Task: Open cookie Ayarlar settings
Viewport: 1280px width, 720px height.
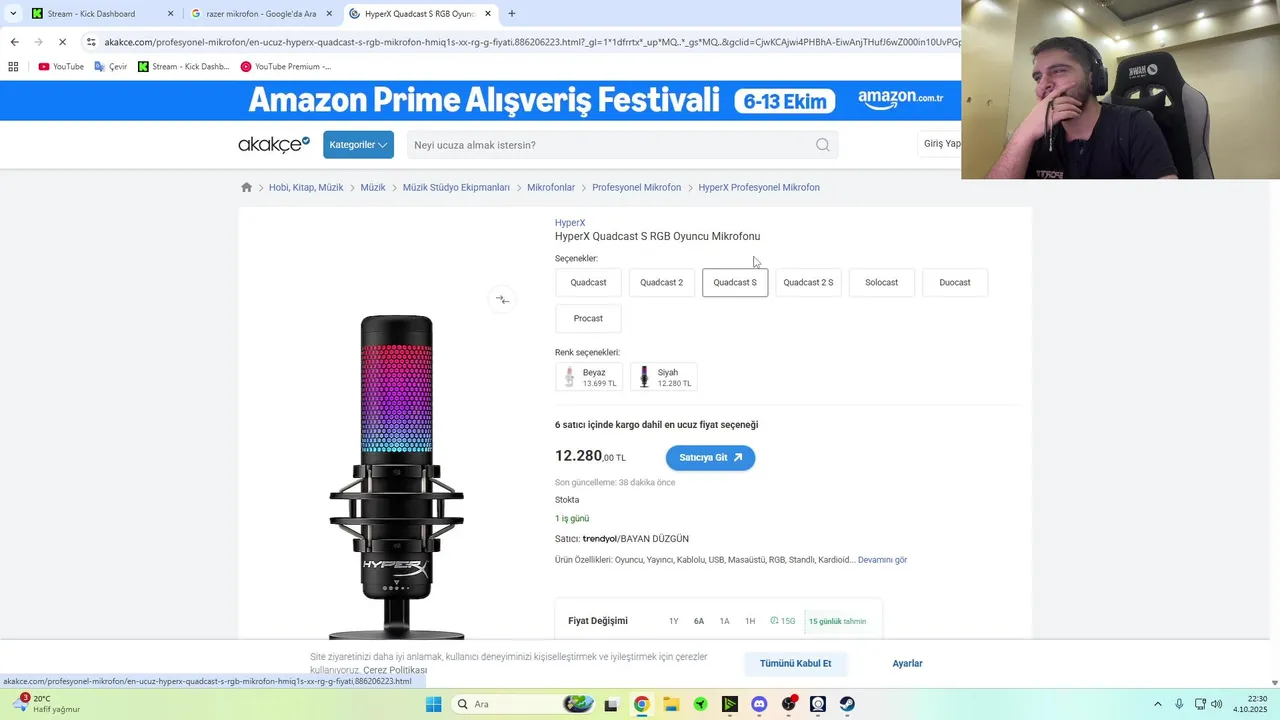Action: (x=907, y=663)
